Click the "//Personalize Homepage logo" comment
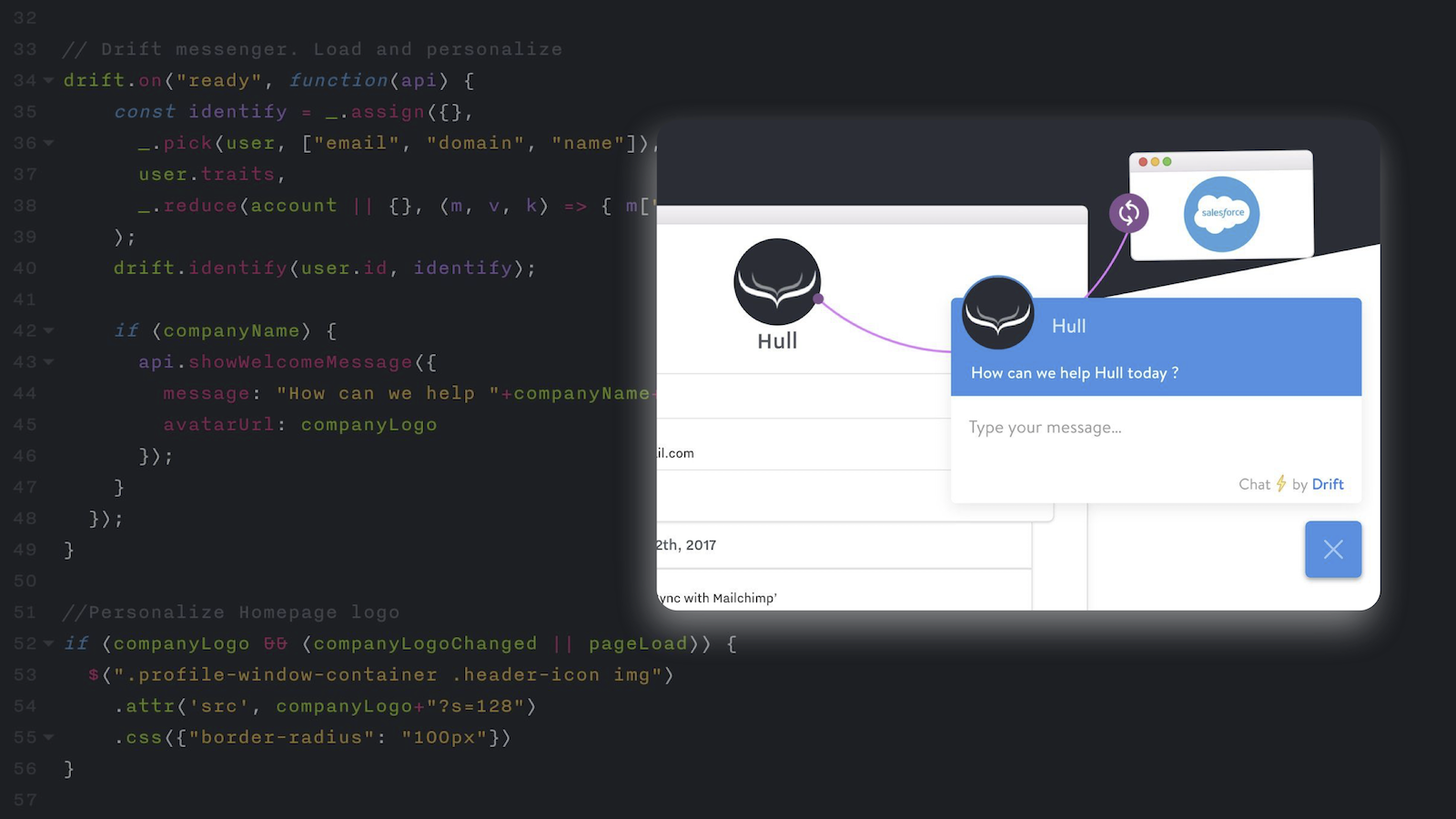 pos(231,612)
